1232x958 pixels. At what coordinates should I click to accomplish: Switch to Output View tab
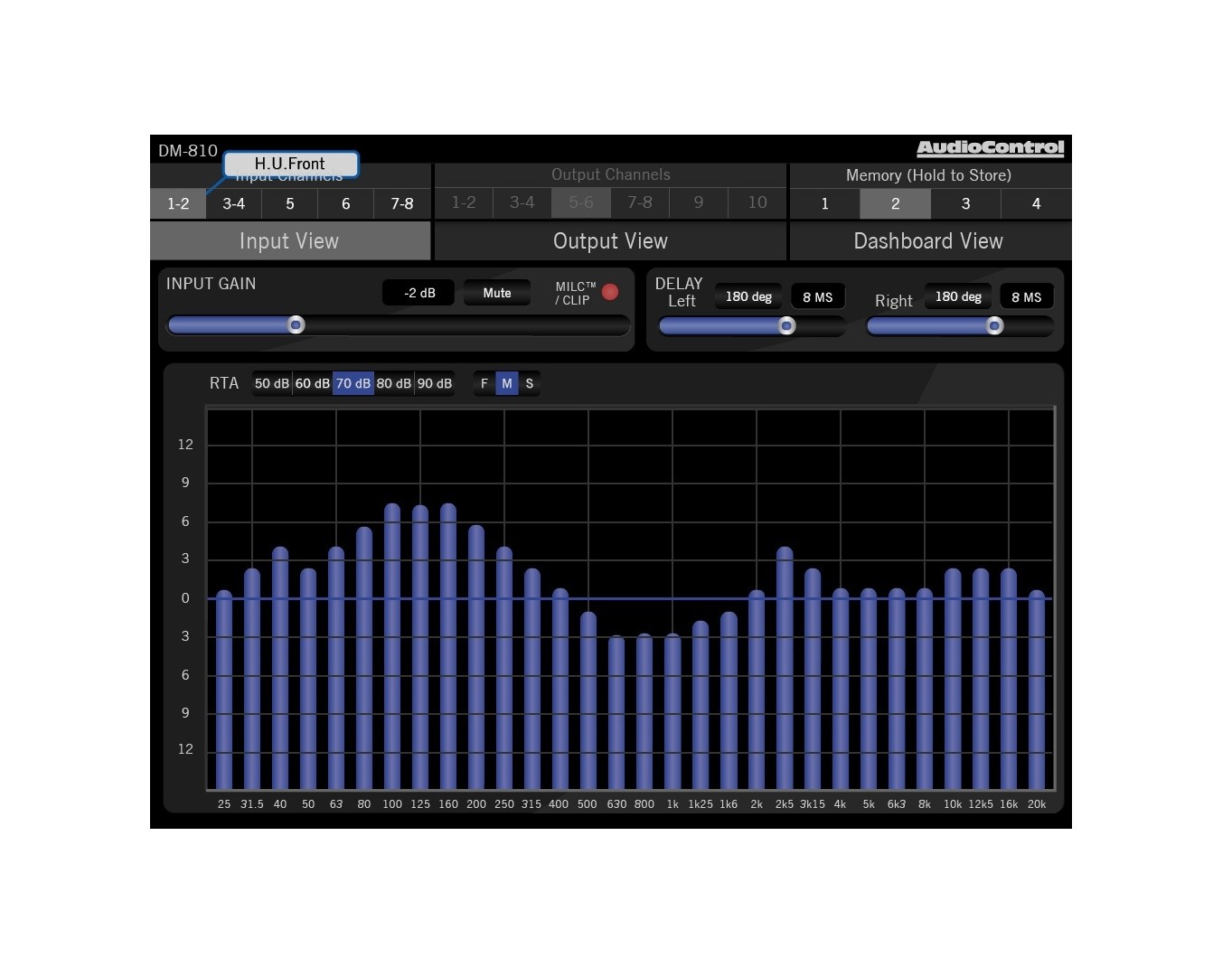(610, 241)
